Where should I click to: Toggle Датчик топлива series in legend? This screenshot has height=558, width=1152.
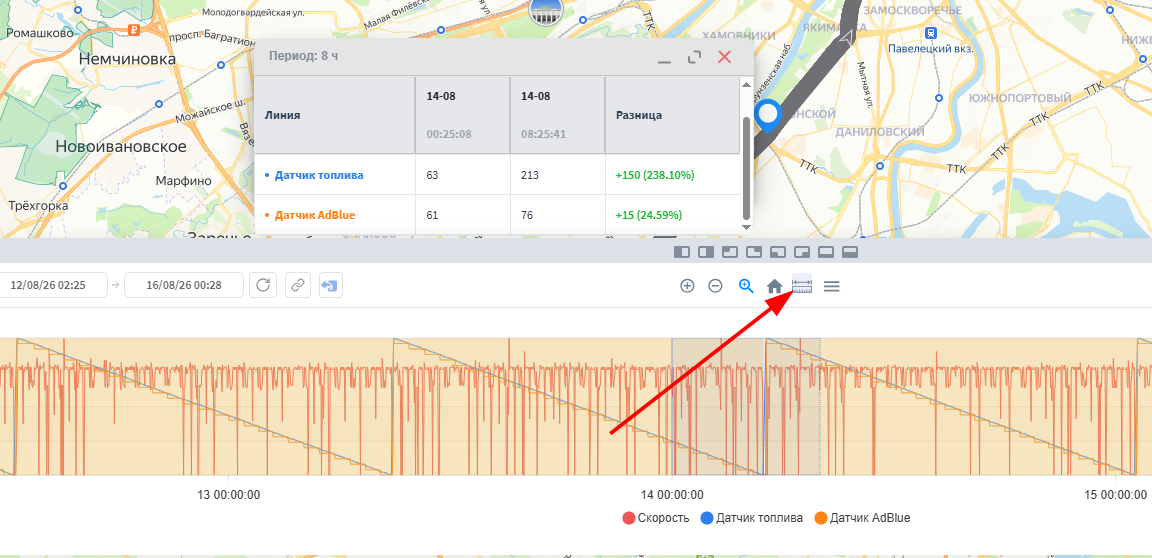752,518
